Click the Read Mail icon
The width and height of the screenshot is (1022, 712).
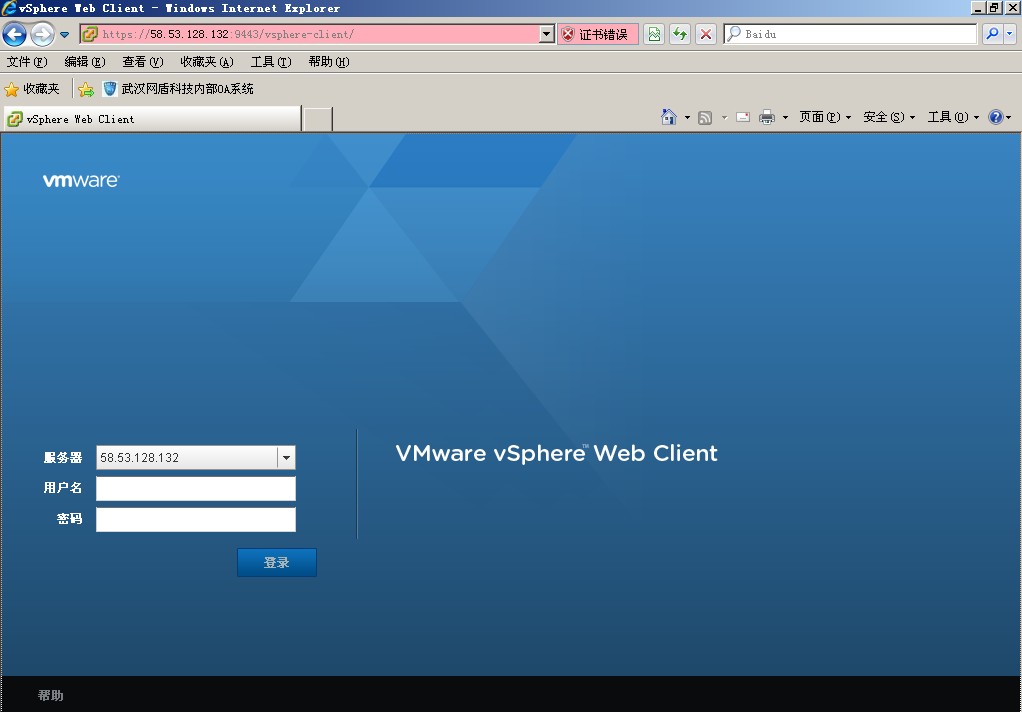click(x=742, y=117)
